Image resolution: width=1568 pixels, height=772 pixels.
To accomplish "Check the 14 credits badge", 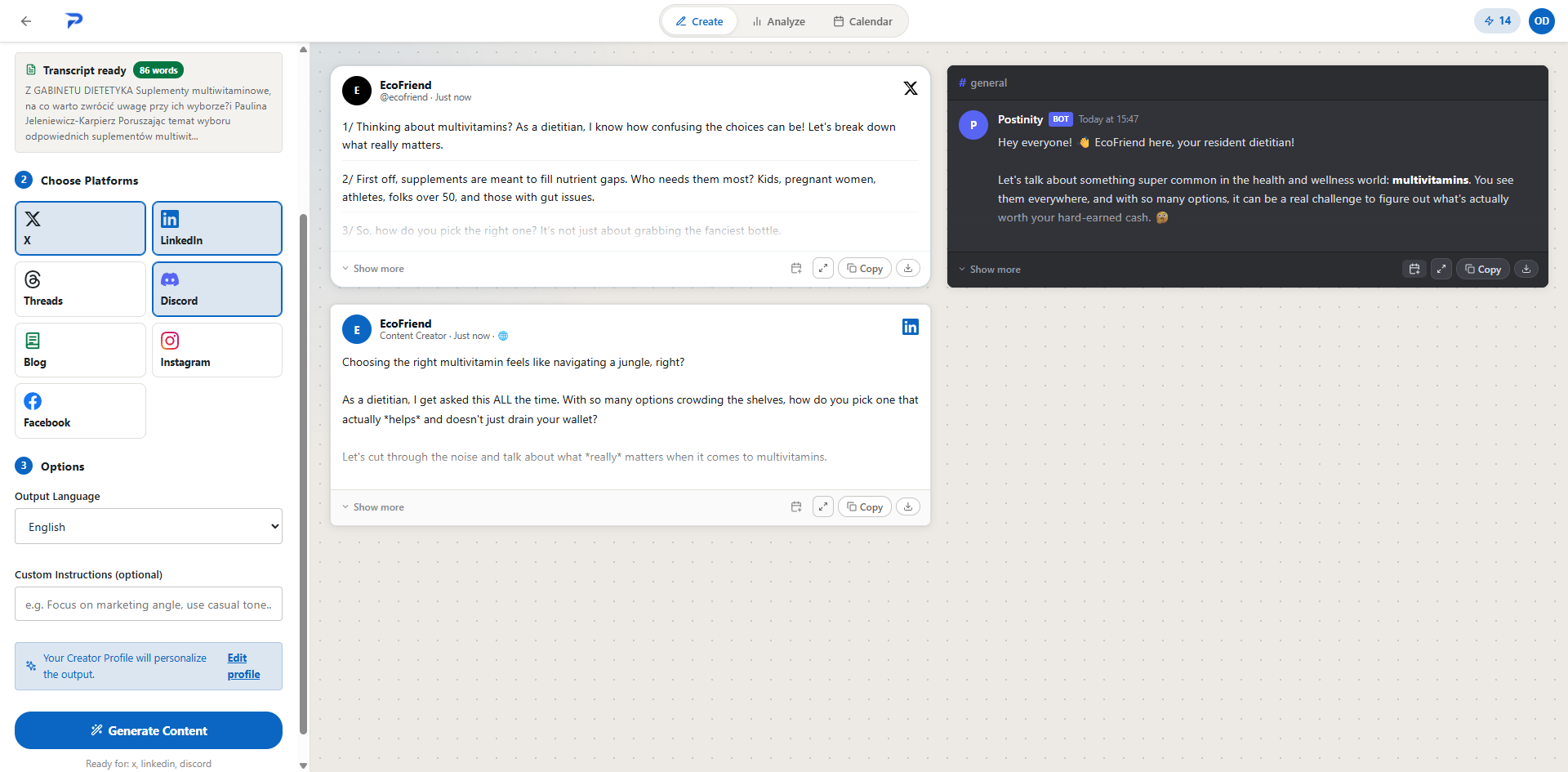I will tap(1497, 21).
